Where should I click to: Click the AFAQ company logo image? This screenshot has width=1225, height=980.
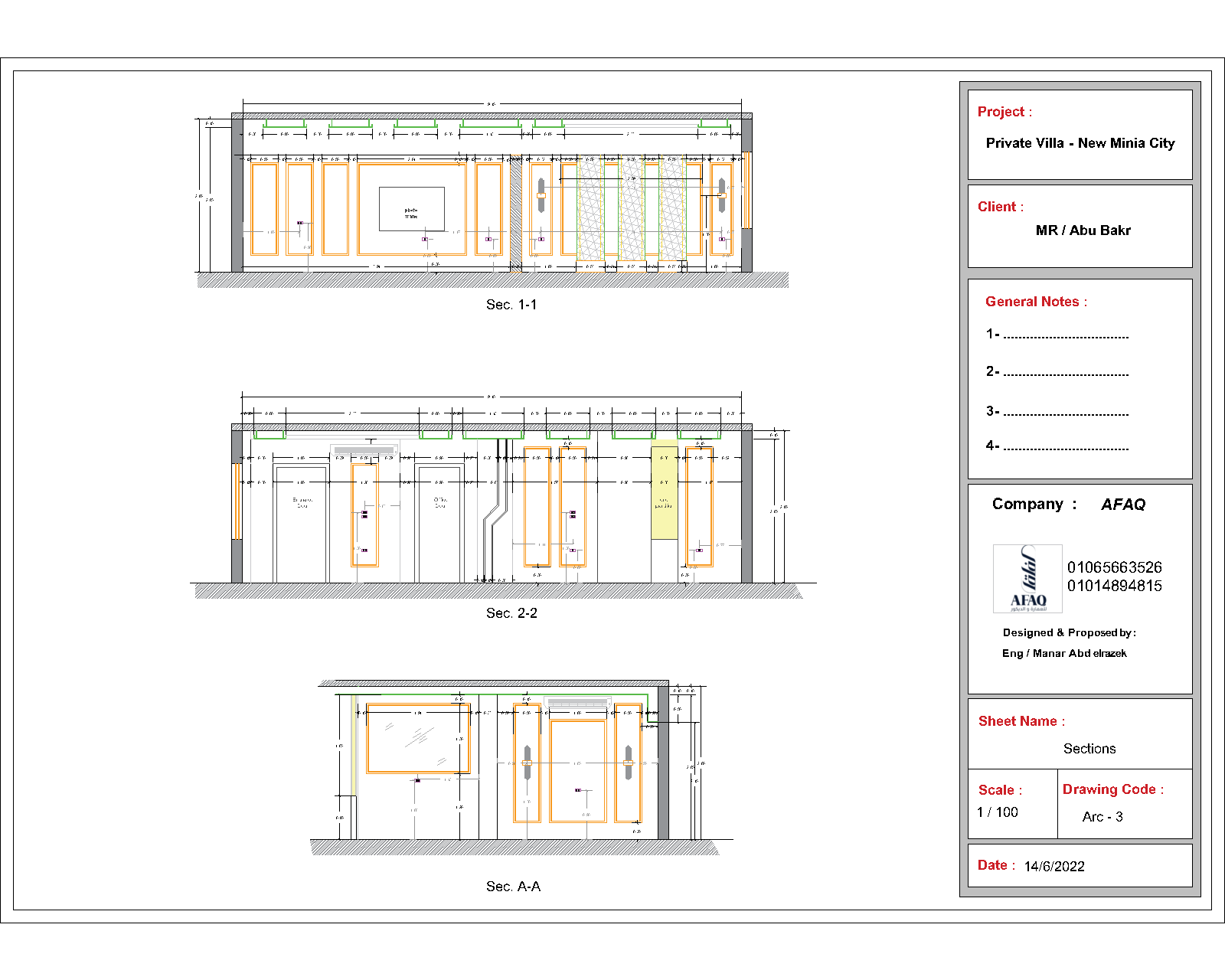[x=1027, y=579]
